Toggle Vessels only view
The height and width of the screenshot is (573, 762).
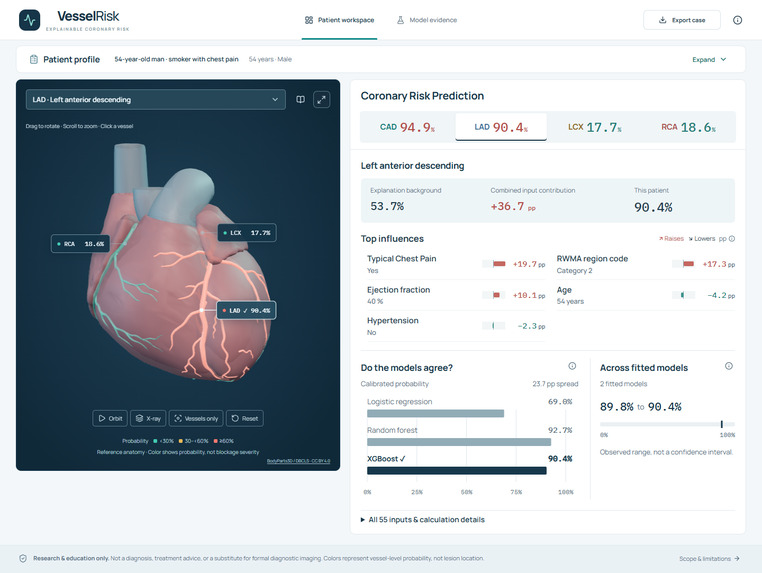pos(196,418)
